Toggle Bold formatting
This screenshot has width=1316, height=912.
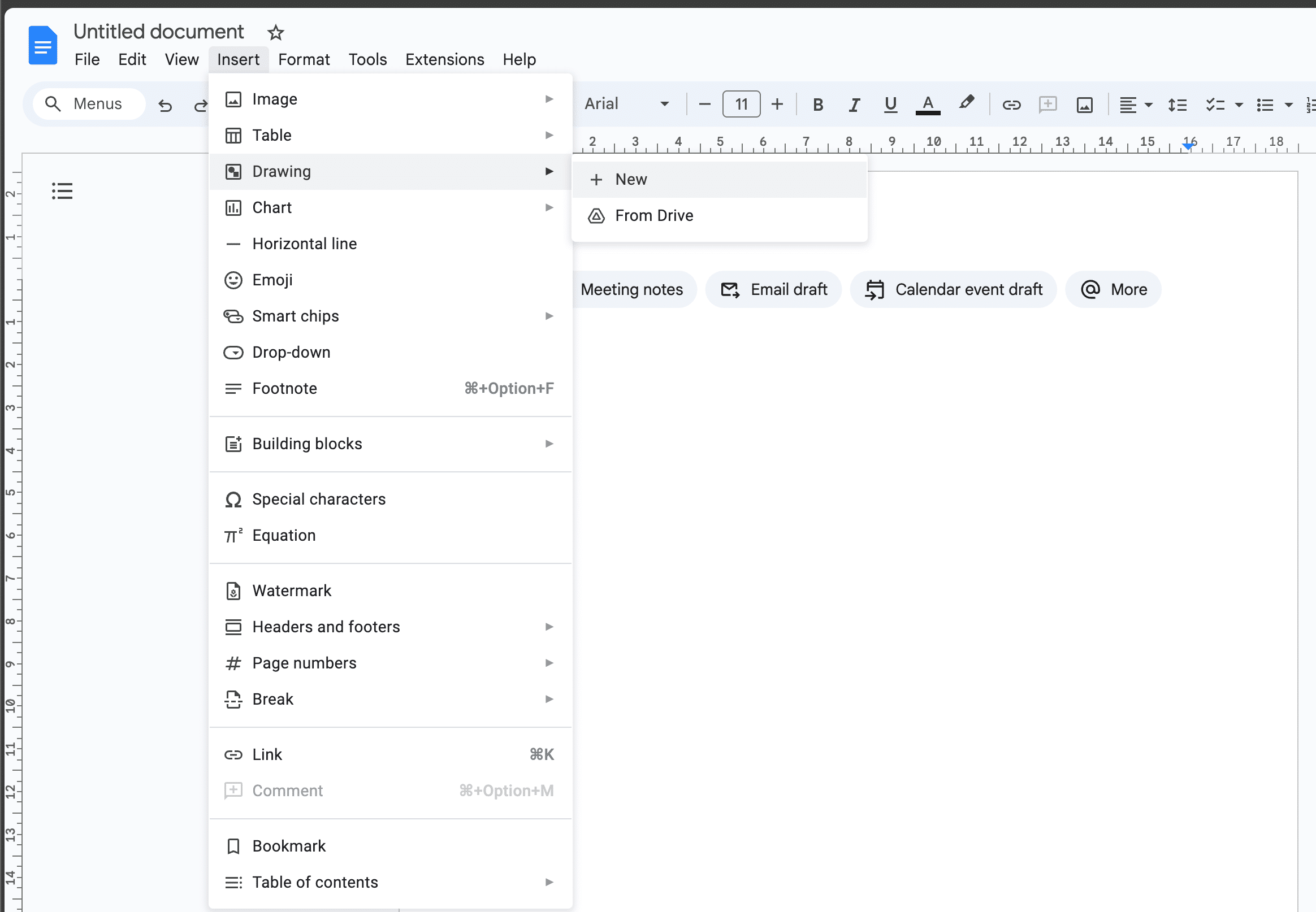[818, 105]
